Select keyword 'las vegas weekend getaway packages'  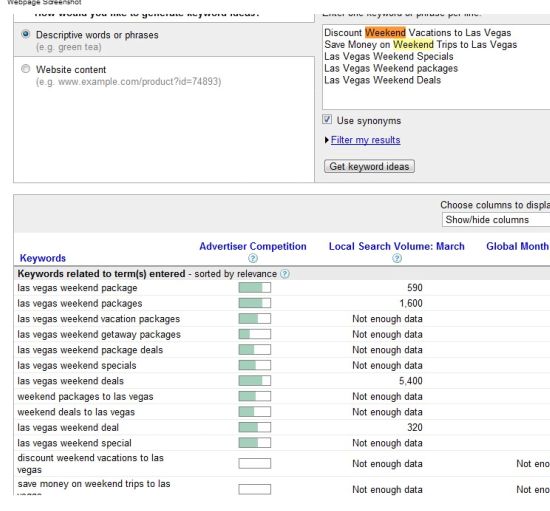[x=99, y=334]
